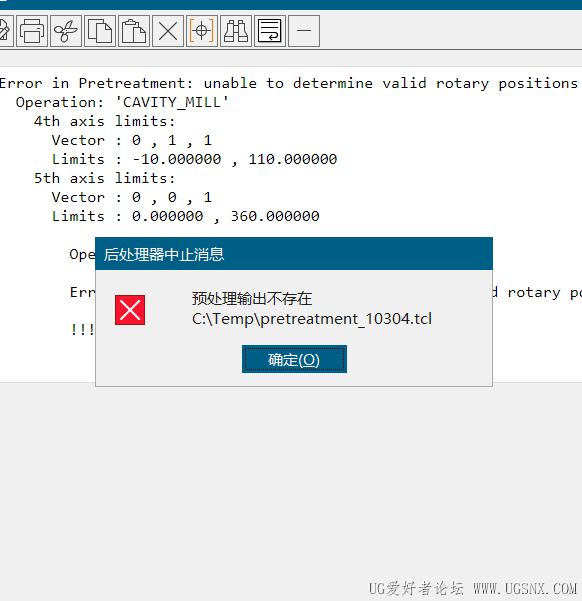Click the printer icon in the toolbar
Image resolution: width=582 pixels, height=601 pixels.
(x=32, y=31)
